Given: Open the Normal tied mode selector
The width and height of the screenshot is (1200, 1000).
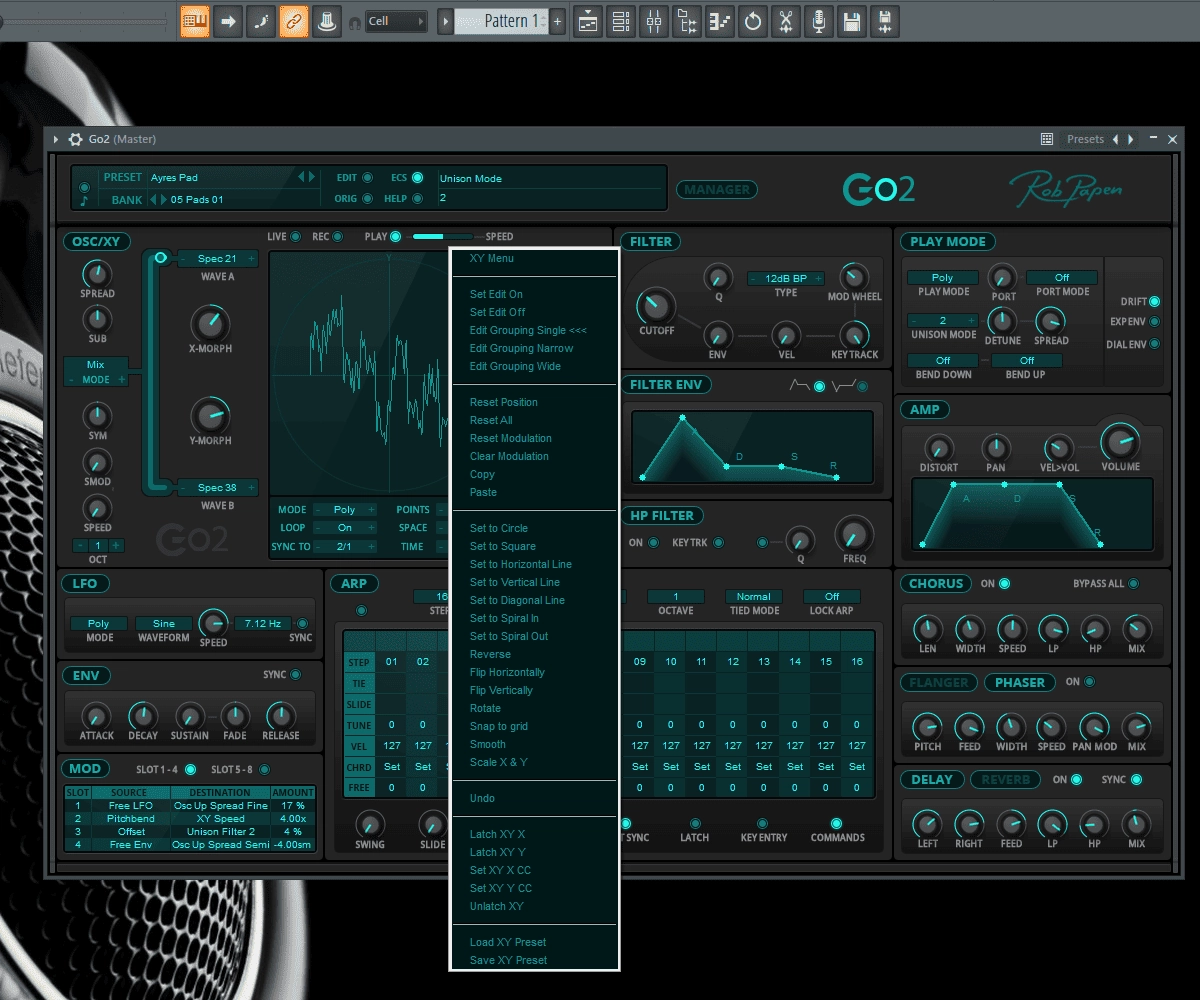Looking at the screenshot, I should (x=753, y=596).
